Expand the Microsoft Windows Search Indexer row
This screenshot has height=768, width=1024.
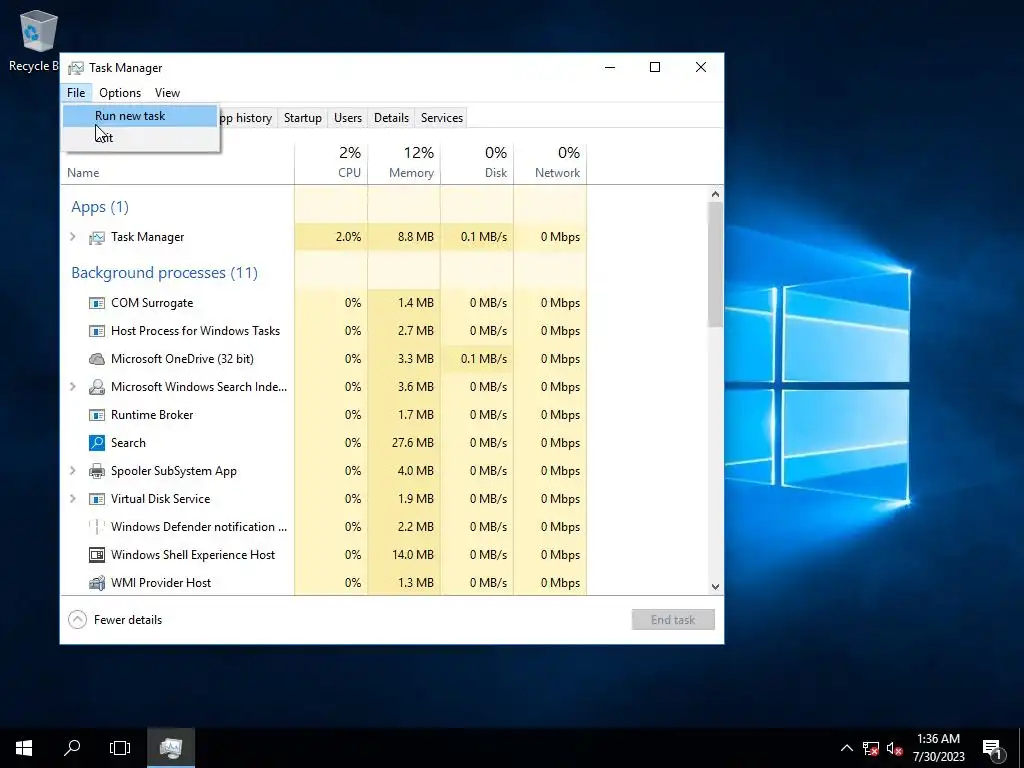tap(73, 387)
